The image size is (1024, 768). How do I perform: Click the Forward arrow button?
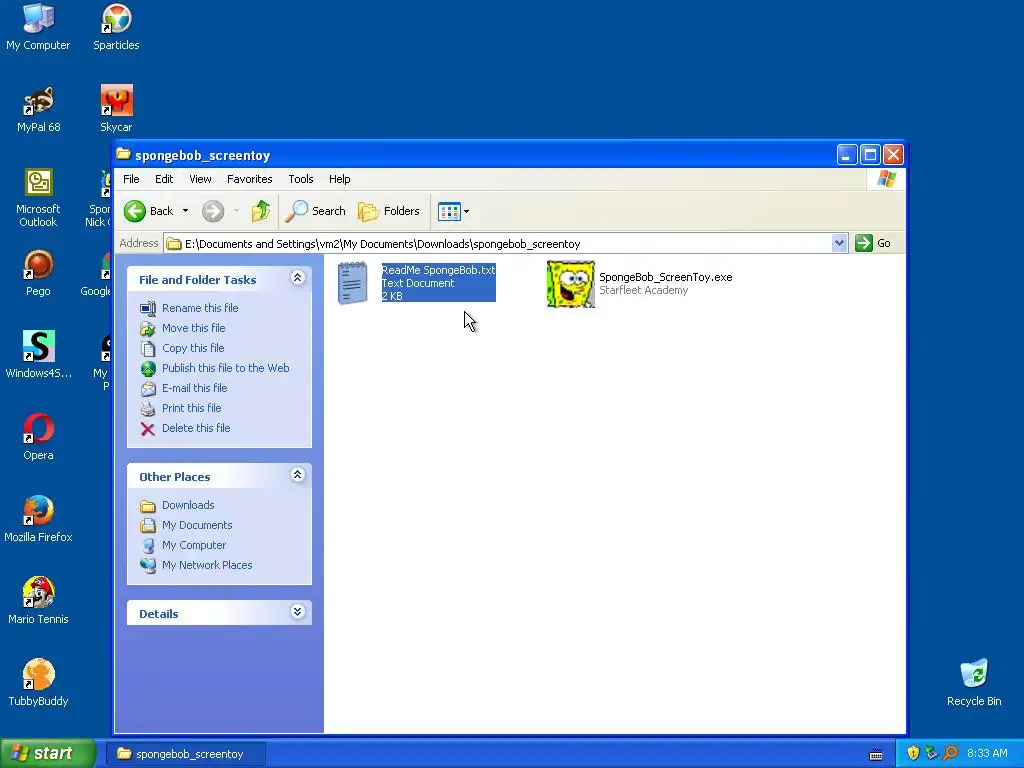coord(213,211)
